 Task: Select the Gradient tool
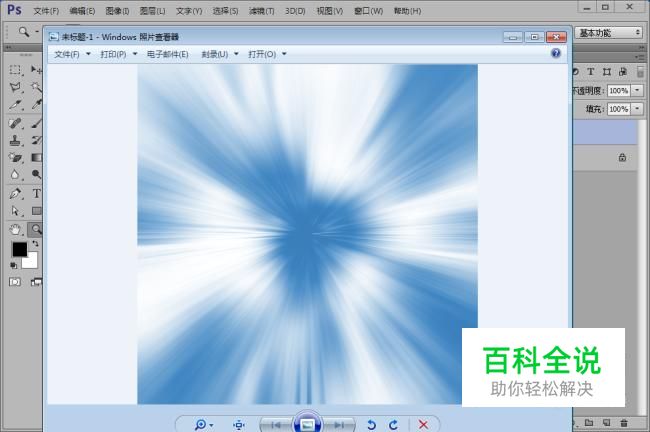[x=36, y=158]
